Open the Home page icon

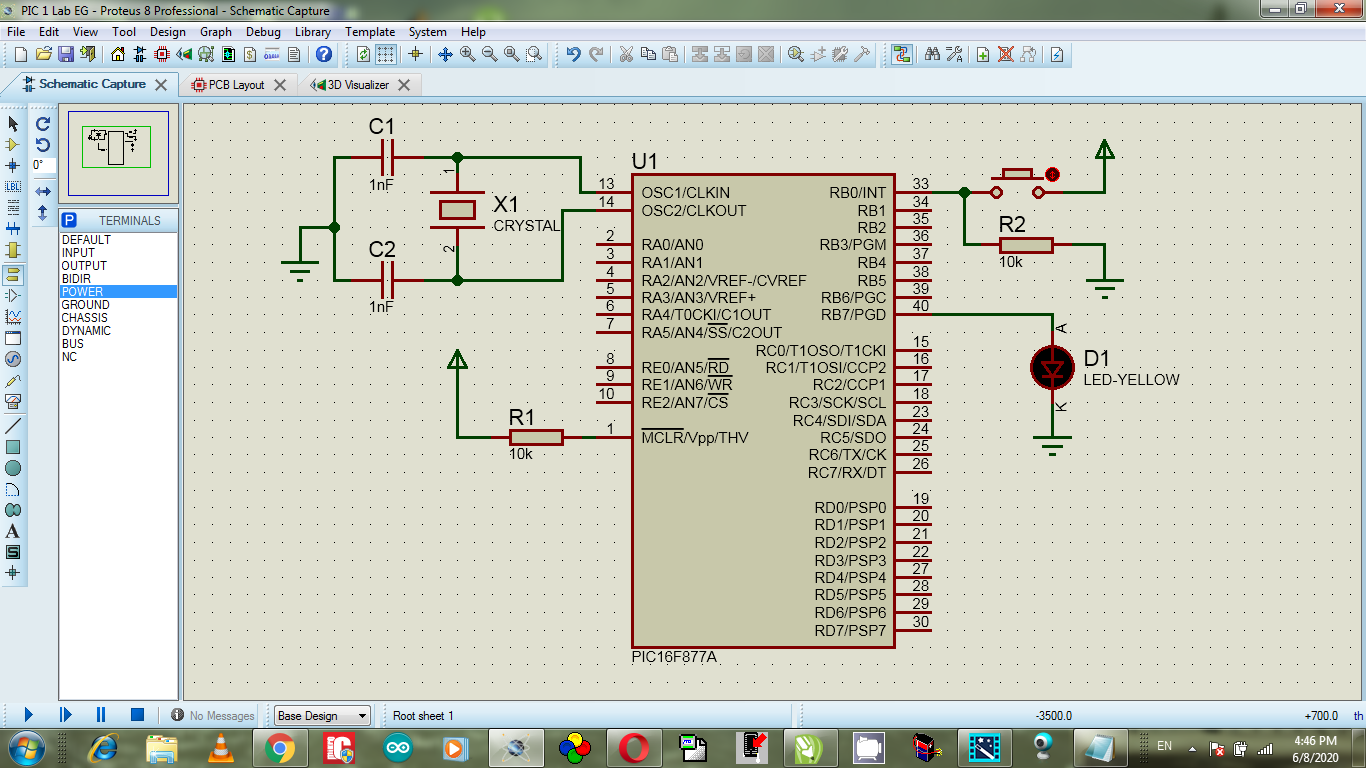(118, 54)
